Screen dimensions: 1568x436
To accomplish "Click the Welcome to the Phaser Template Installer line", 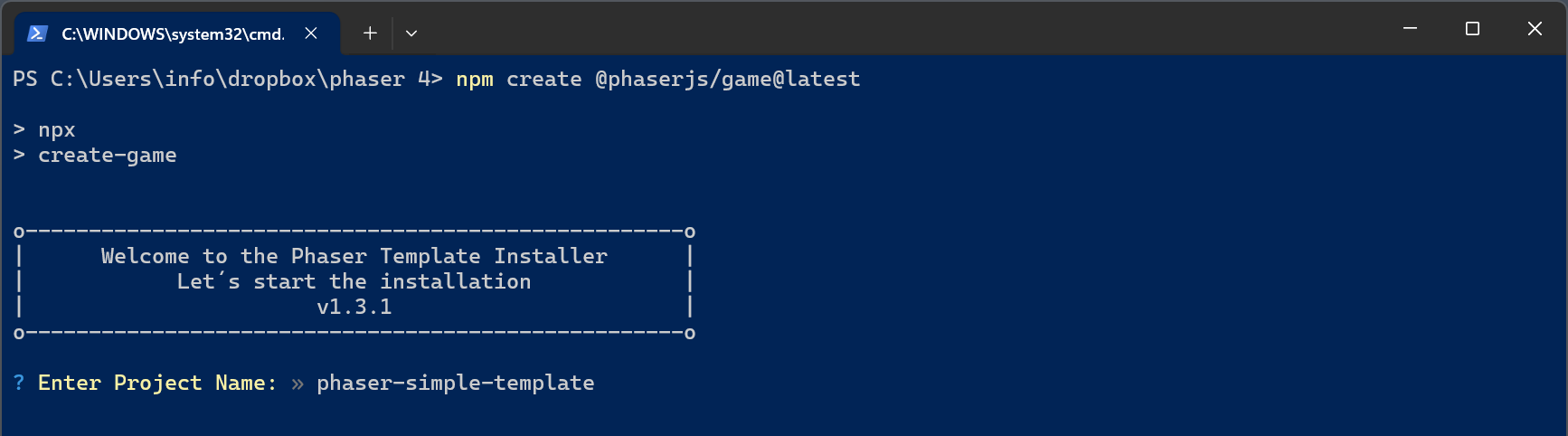I will pos(354,257).
